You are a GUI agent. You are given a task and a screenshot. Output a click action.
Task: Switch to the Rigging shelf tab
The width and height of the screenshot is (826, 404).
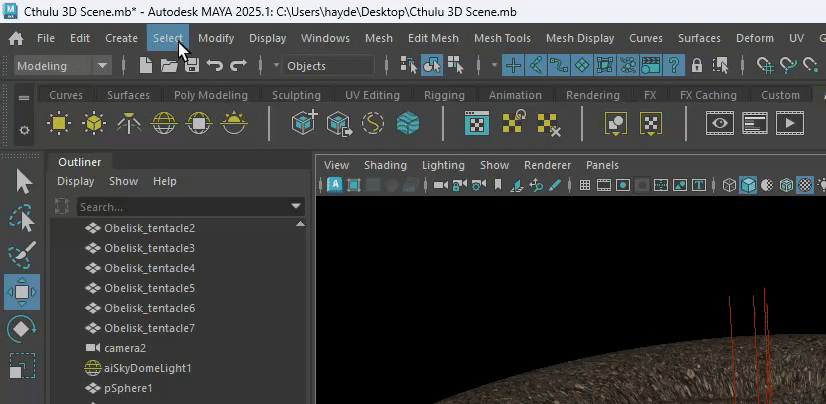point(444,95)
